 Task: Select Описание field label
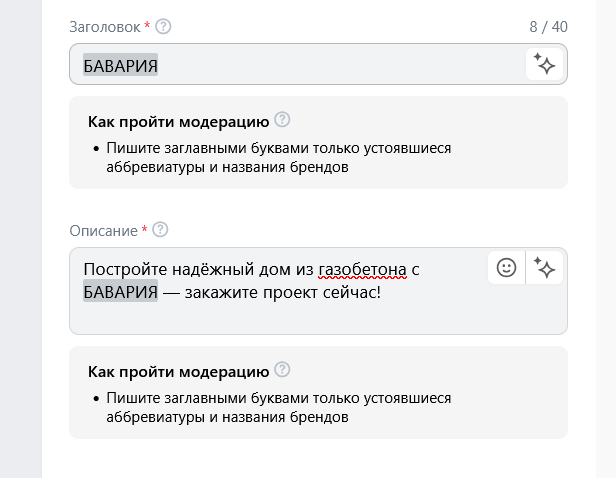click(104, 231)
